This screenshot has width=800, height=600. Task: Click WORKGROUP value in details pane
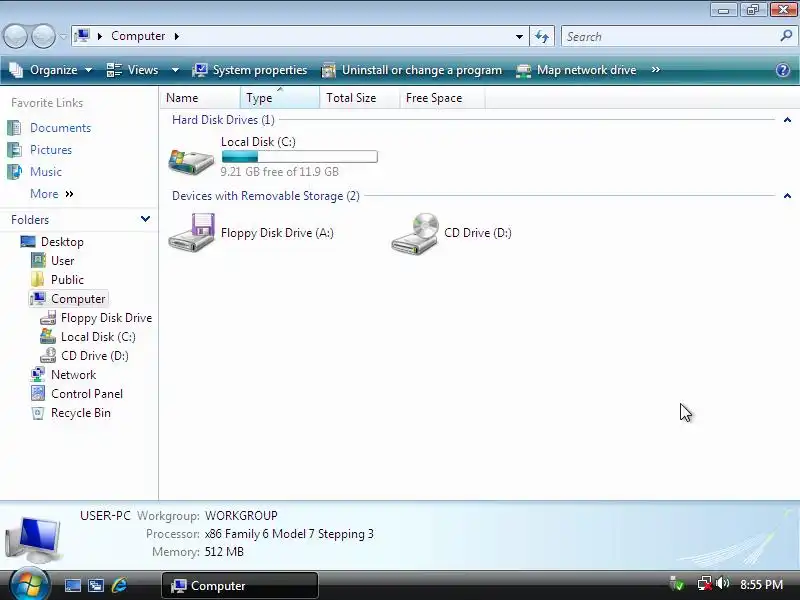241,516
